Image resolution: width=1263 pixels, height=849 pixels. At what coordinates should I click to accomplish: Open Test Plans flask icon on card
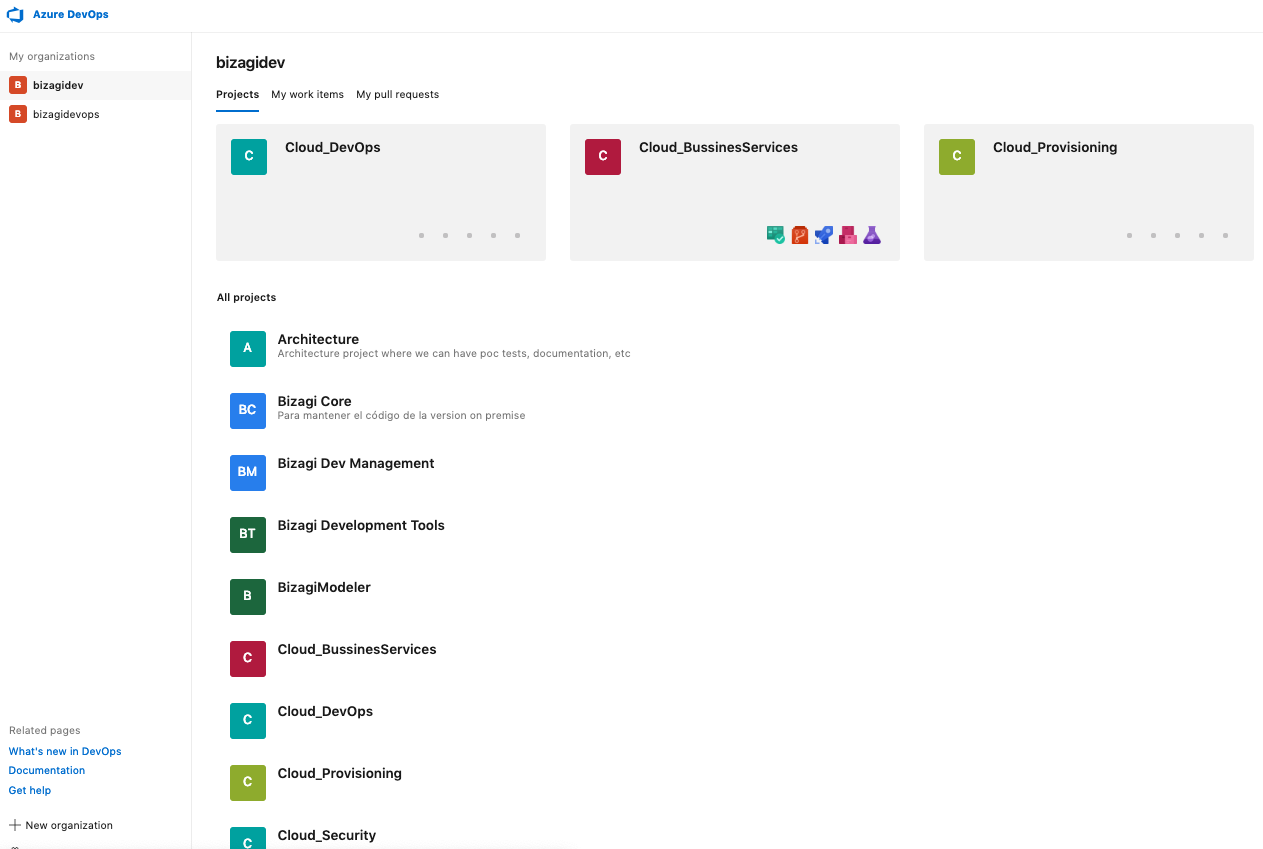872,235
